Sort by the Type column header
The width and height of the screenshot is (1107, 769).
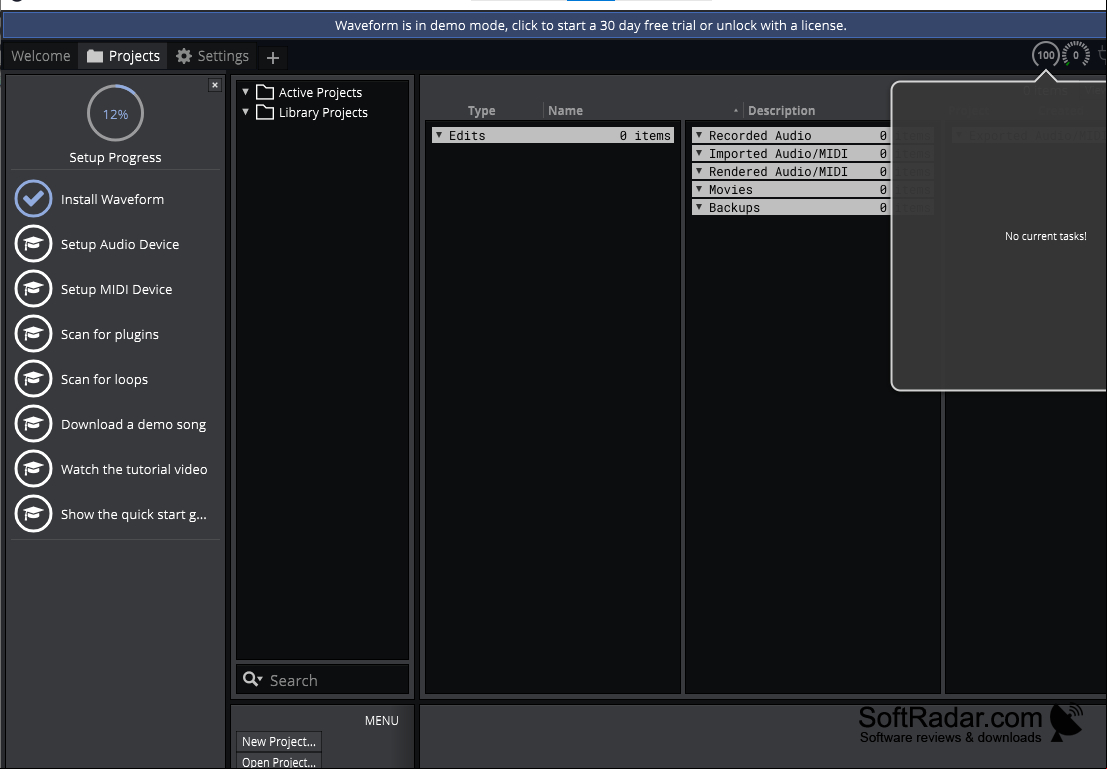coord(481,110)
